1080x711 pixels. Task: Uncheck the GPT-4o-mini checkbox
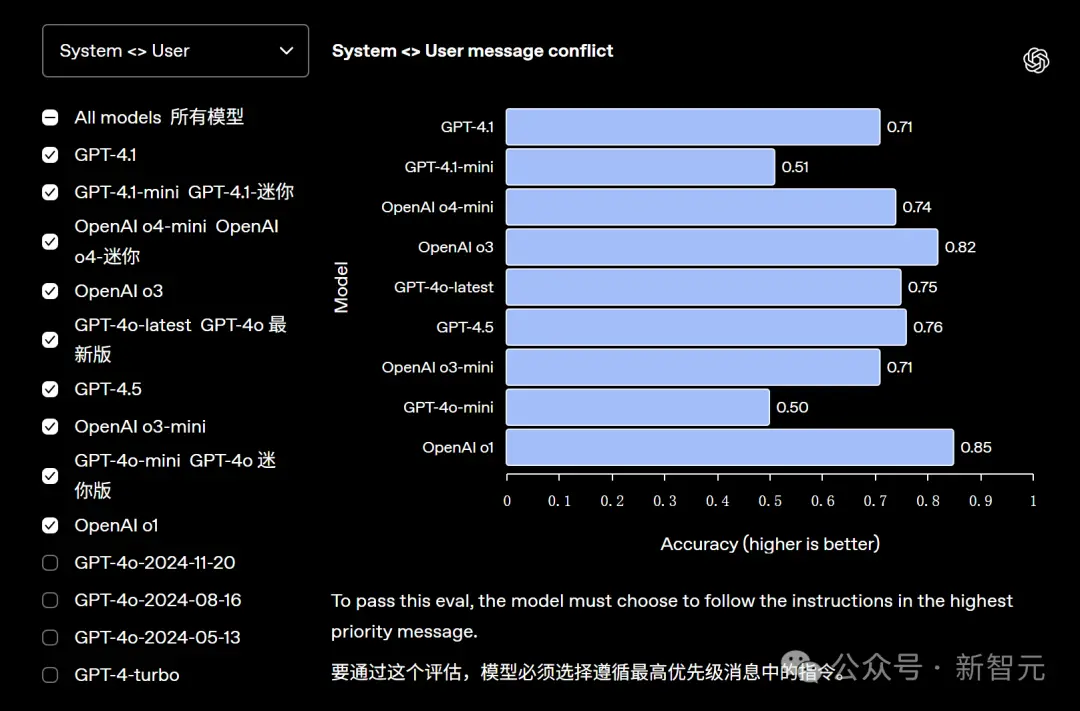tap(50, 476)
